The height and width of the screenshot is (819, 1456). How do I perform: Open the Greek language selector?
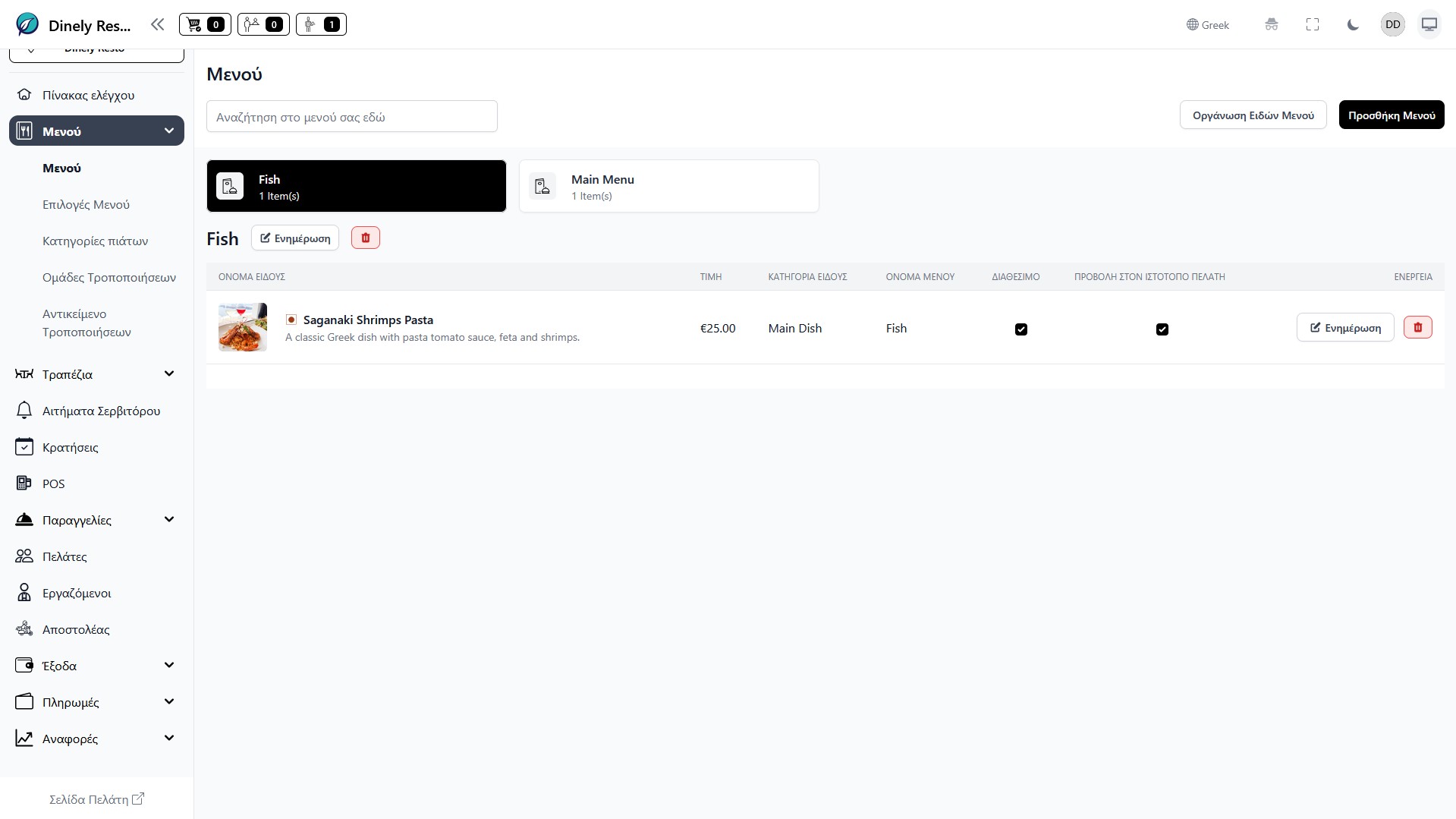coord(1207,25)
